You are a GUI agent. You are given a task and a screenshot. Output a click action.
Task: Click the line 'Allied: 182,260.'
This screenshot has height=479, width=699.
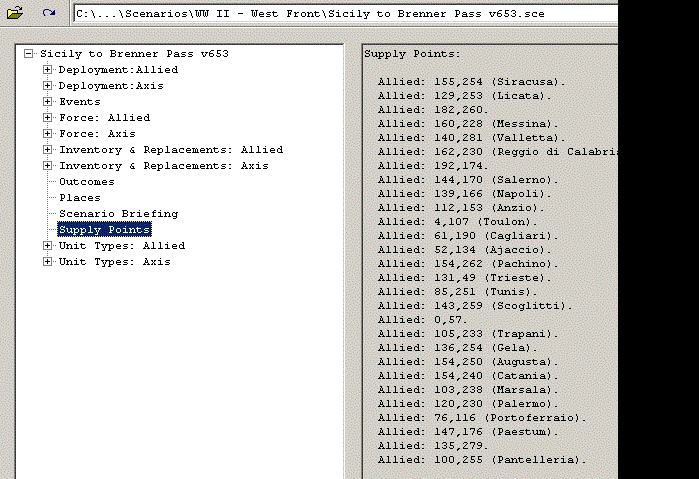(433, 110)
